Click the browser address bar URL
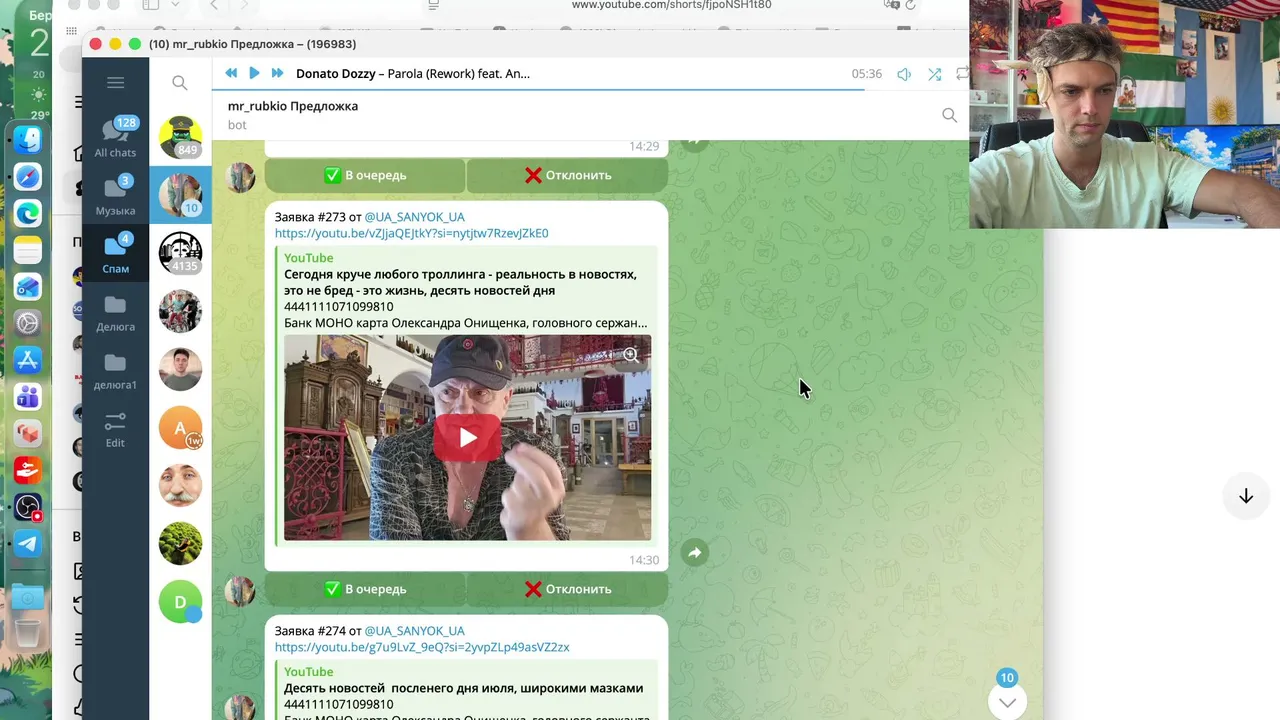1280x720 pixels. (671, 5)
